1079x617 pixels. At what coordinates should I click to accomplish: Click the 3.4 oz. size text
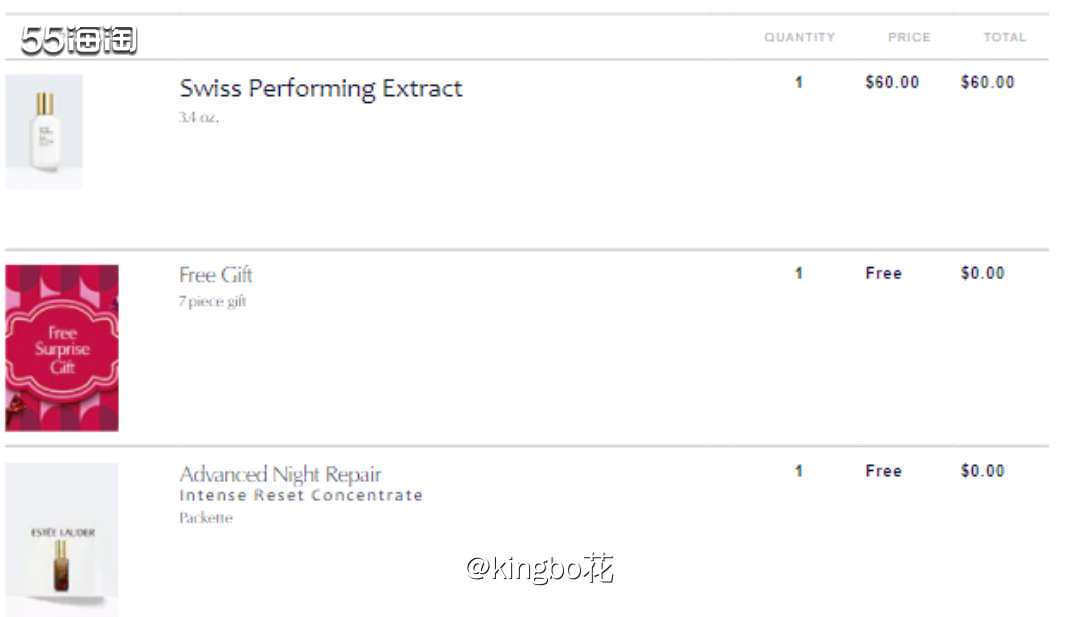[x=198, y=118]
